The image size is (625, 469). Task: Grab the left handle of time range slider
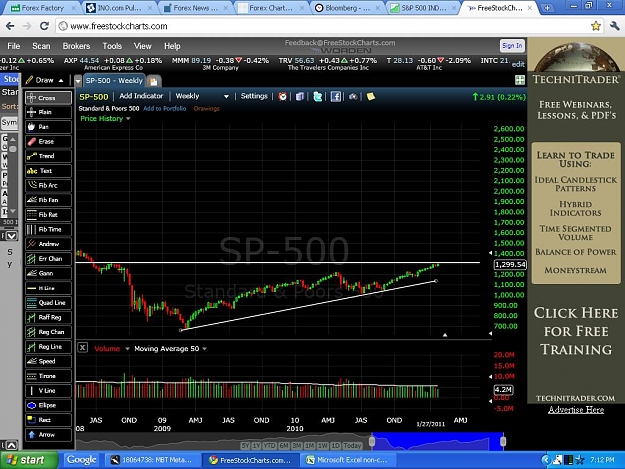click(372, 441)
